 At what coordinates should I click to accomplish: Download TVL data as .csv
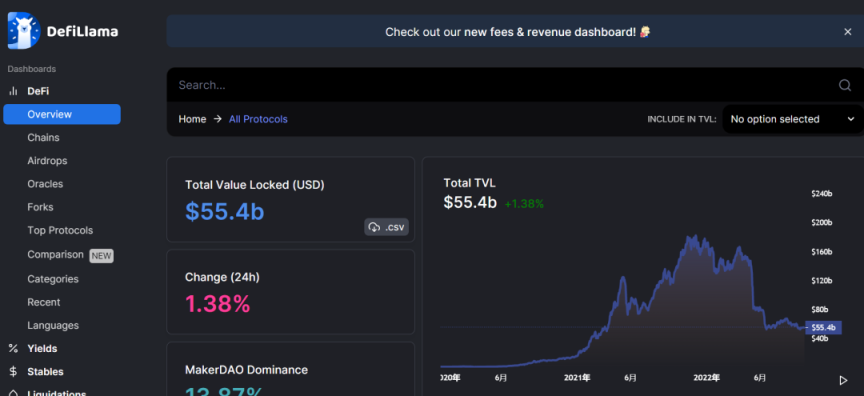click(386, 227)
